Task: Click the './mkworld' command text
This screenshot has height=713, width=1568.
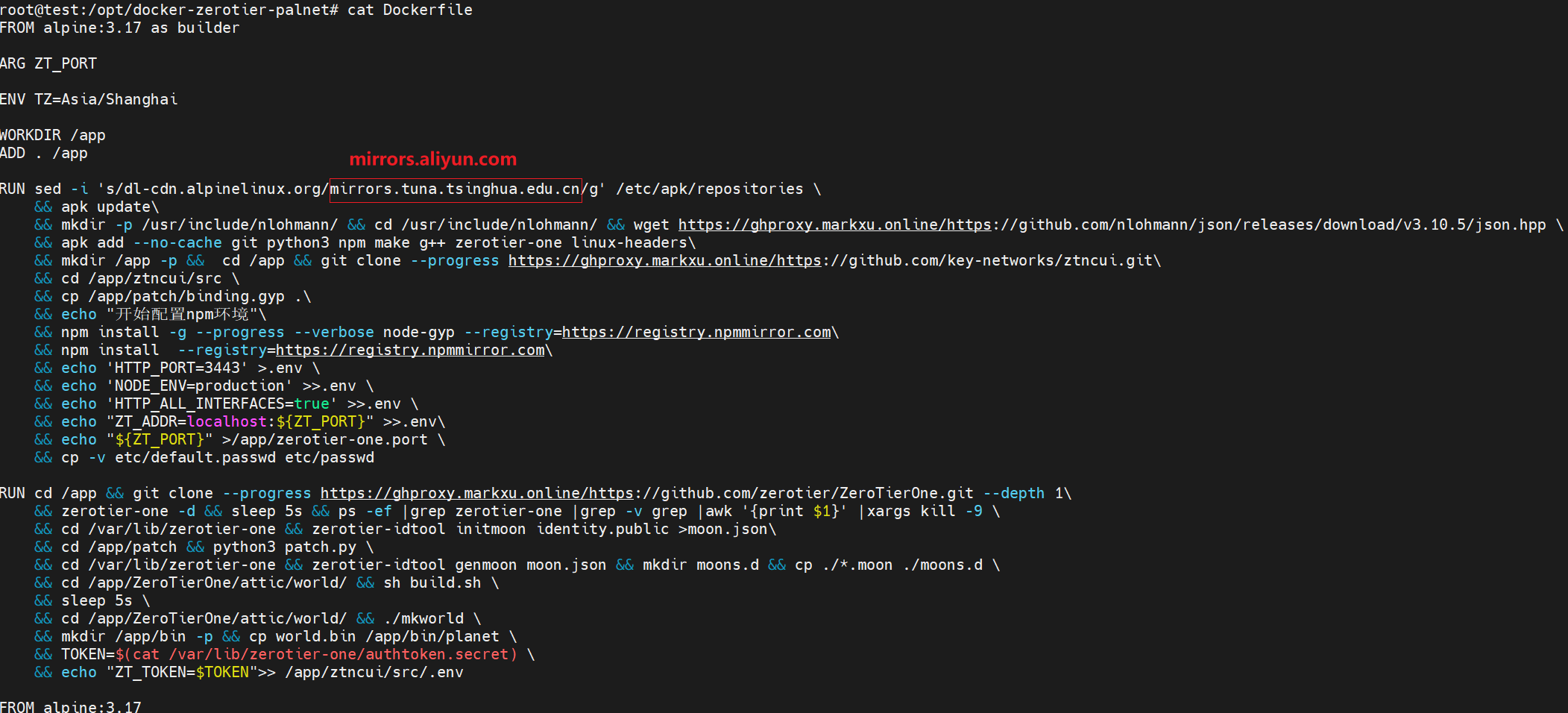Action: [424, 618]
